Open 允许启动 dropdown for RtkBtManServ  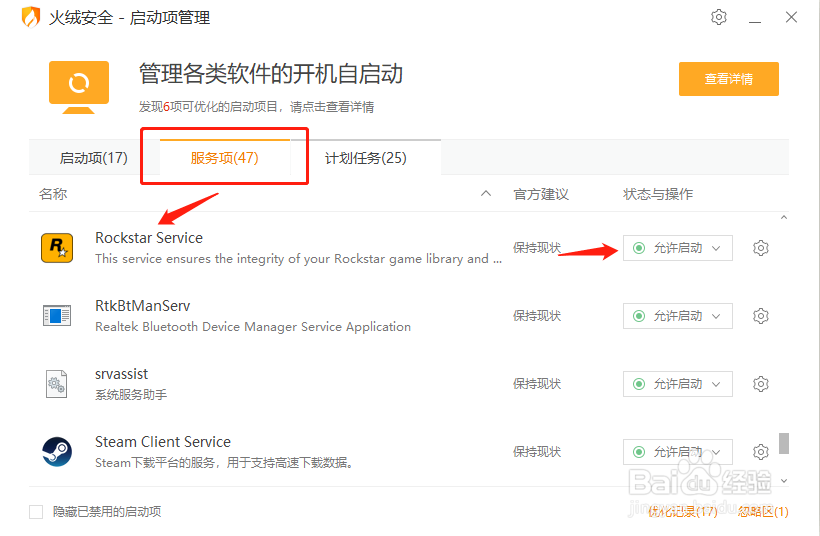click(678, 316)
